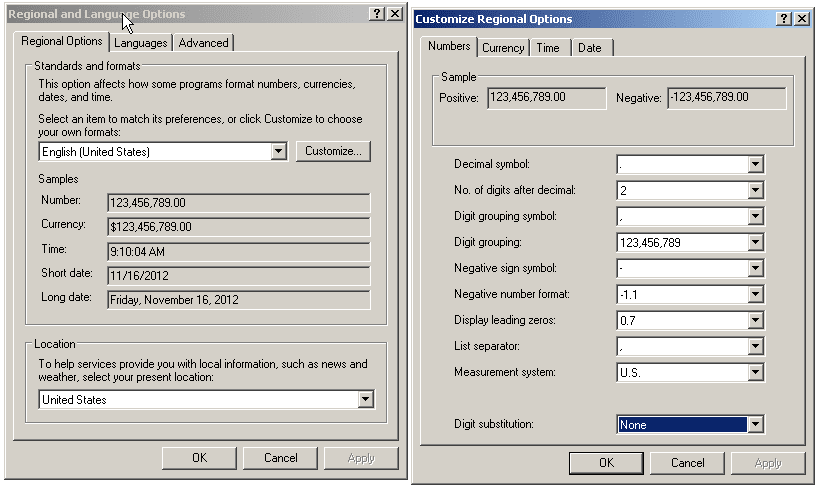
Task: Open the List separator dropdown
Action: [x=755, y=347]
